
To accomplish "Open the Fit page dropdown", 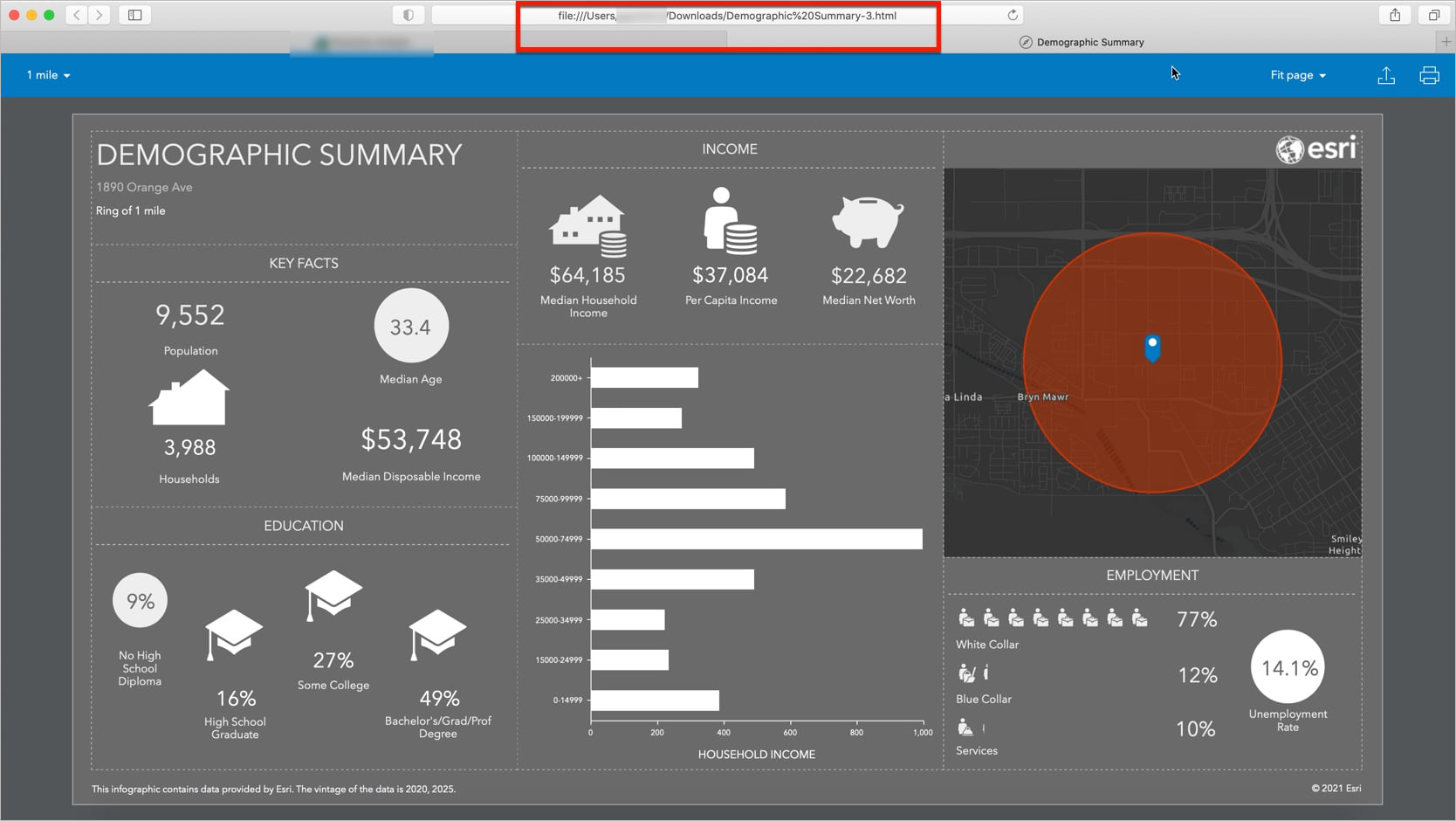I will pyautogui.click(x=1298, y=75).
